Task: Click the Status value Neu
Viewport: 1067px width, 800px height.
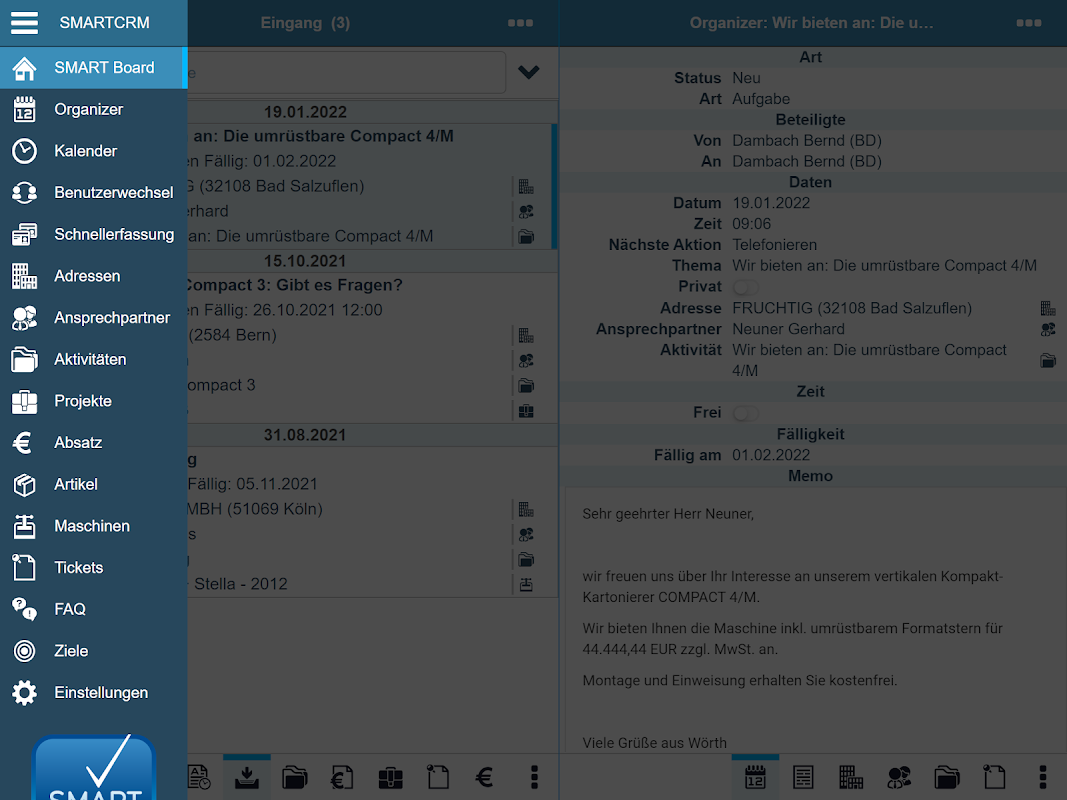Action: (746, 78)
